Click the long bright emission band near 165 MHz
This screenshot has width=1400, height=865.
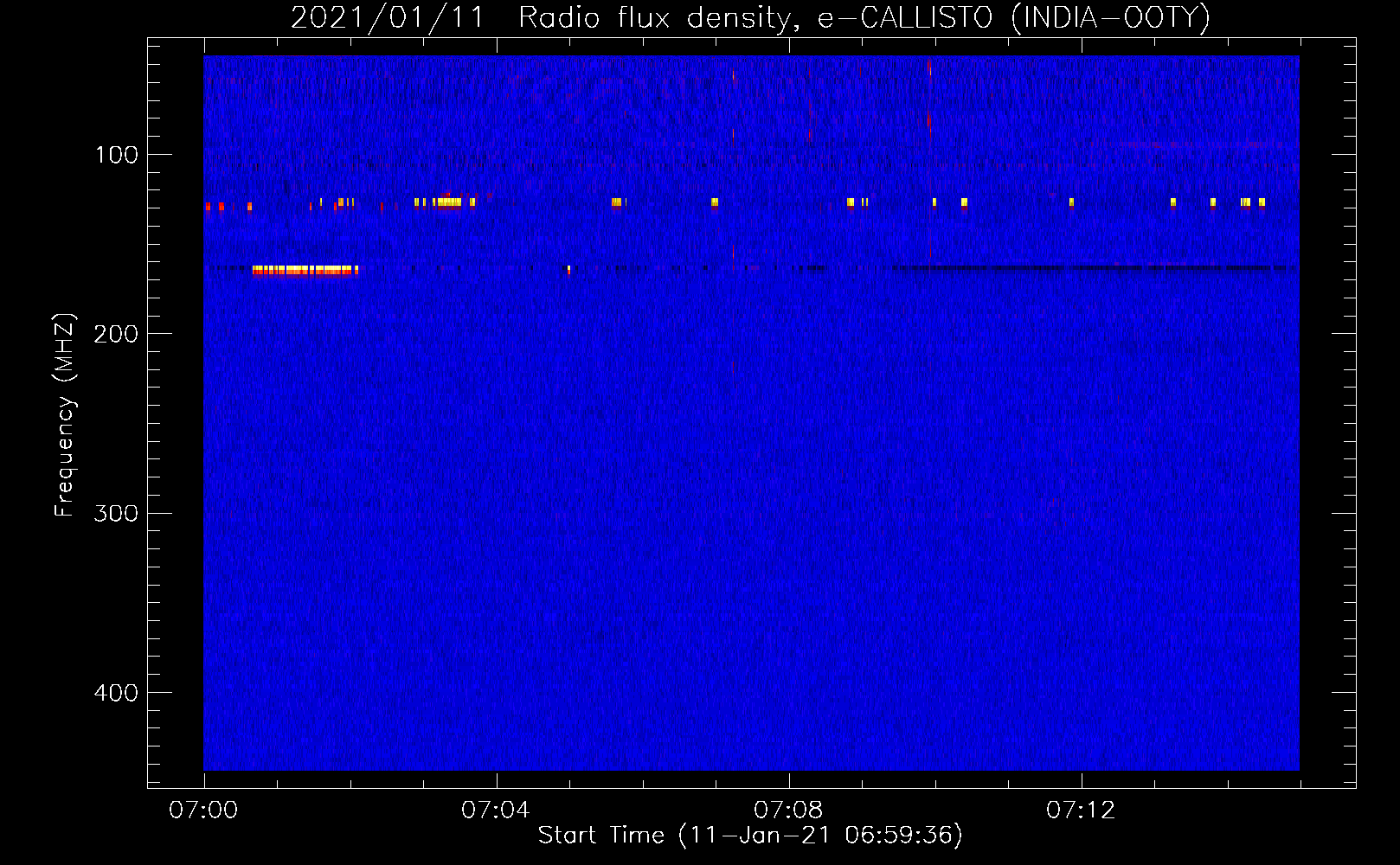click(x=305, y=270)
